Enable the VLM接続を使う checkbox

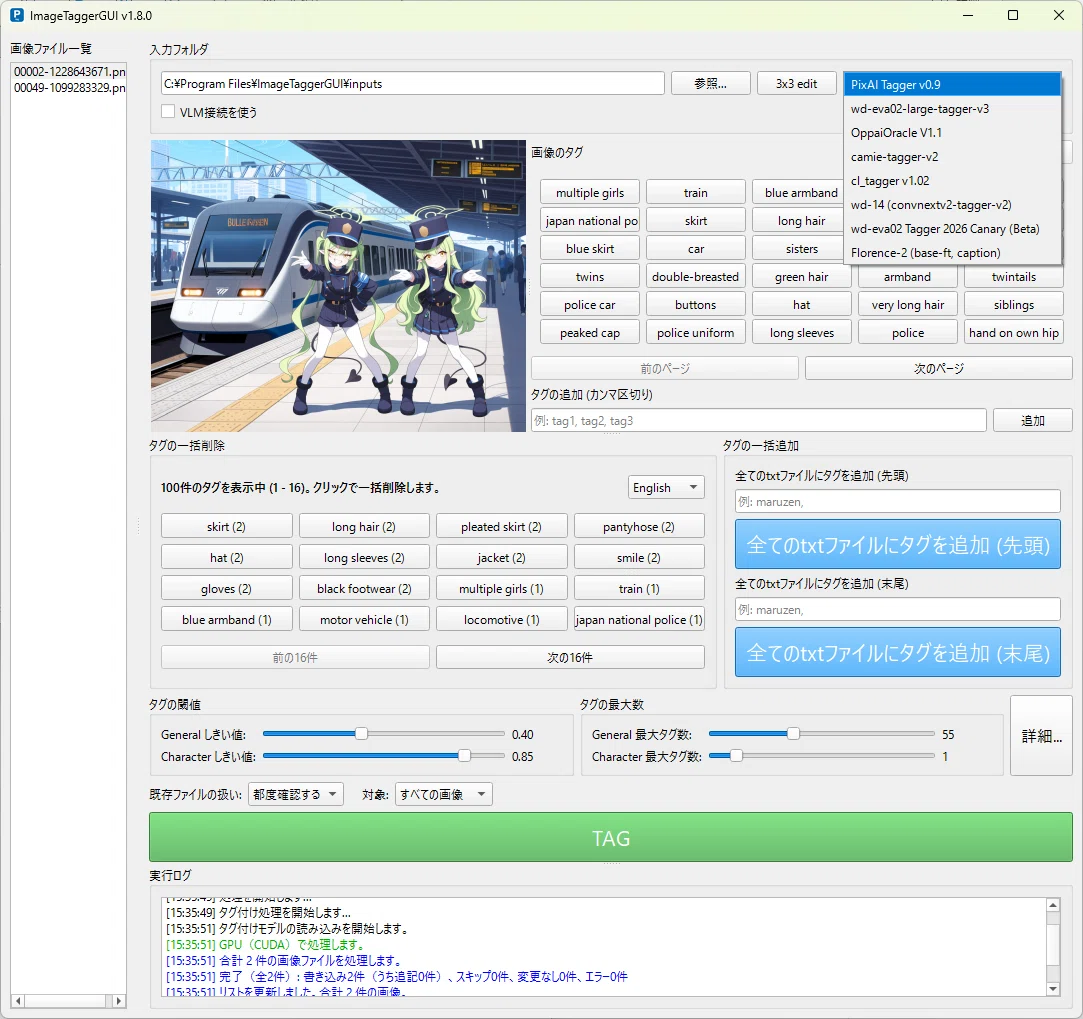tap(168, 111)
